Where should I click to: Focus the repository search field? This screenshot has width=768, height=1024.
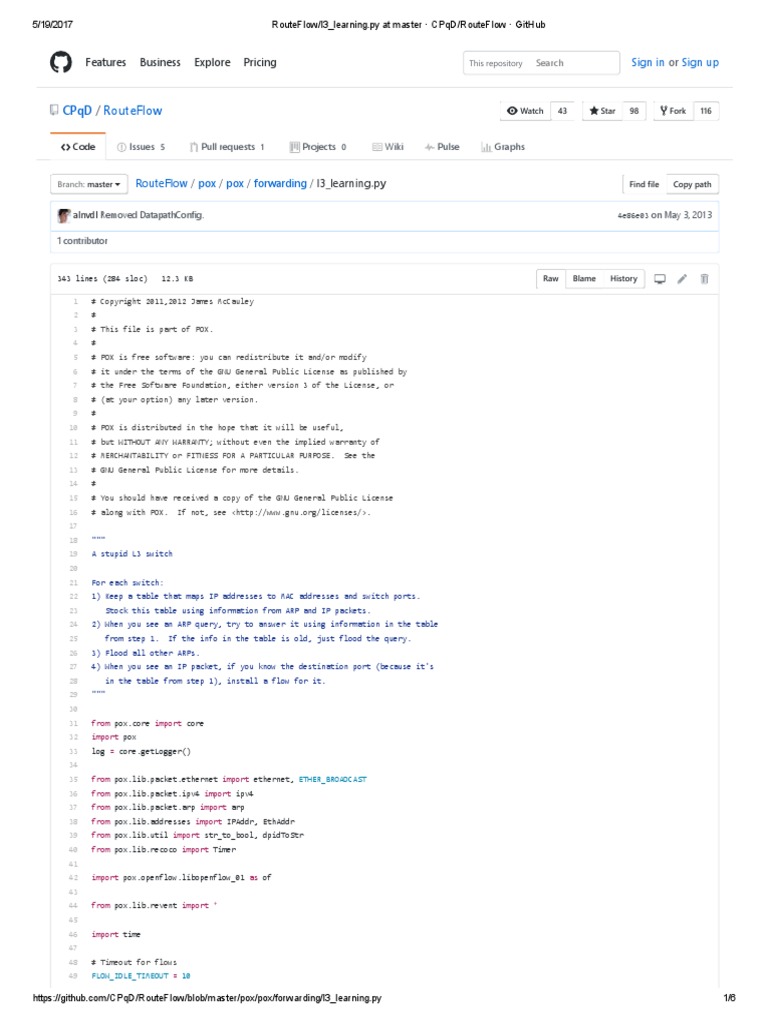(x=574, y=63)
